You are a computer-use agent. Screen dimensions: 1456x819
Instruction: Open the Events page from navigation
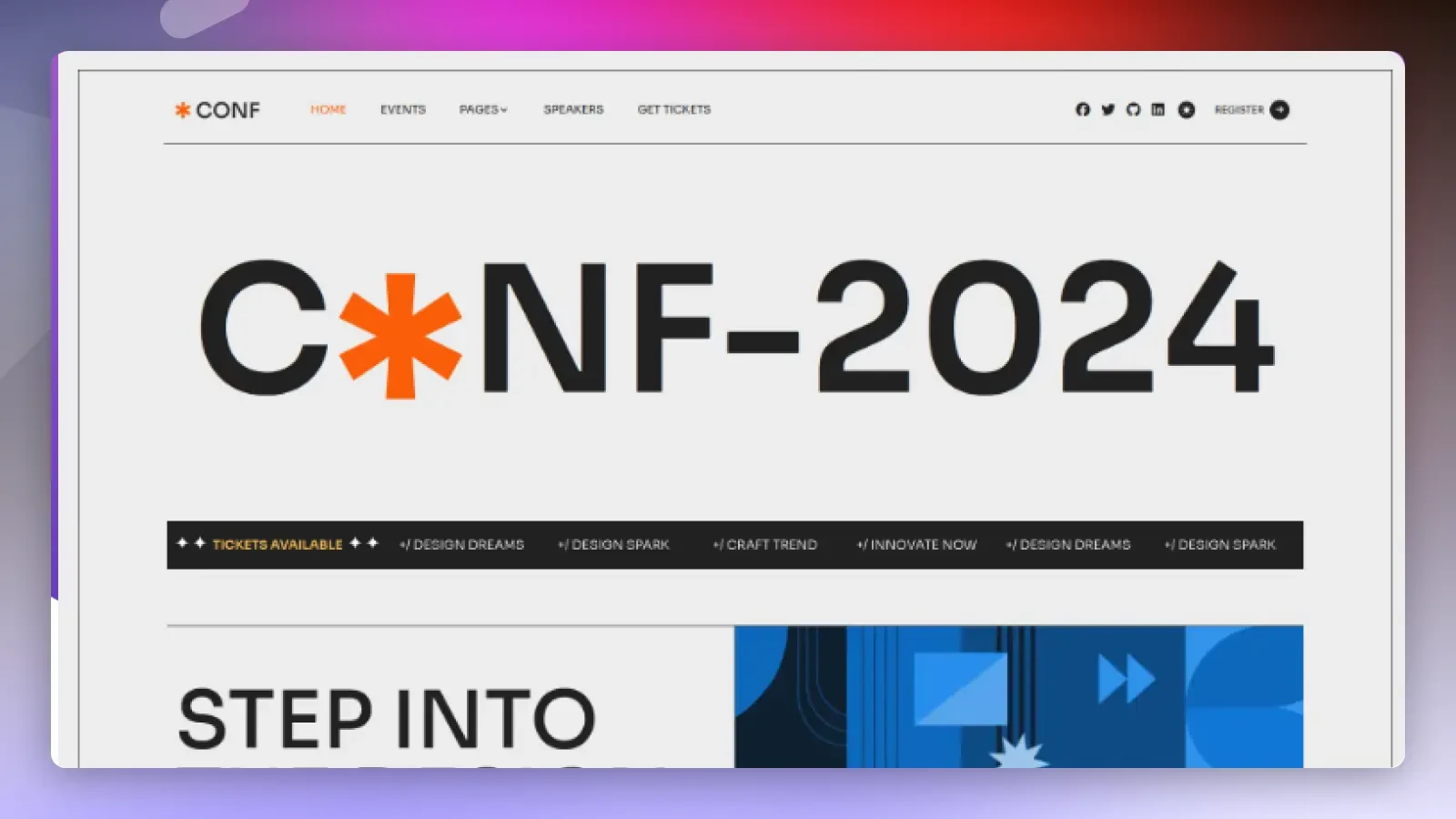tap(402, 109)
